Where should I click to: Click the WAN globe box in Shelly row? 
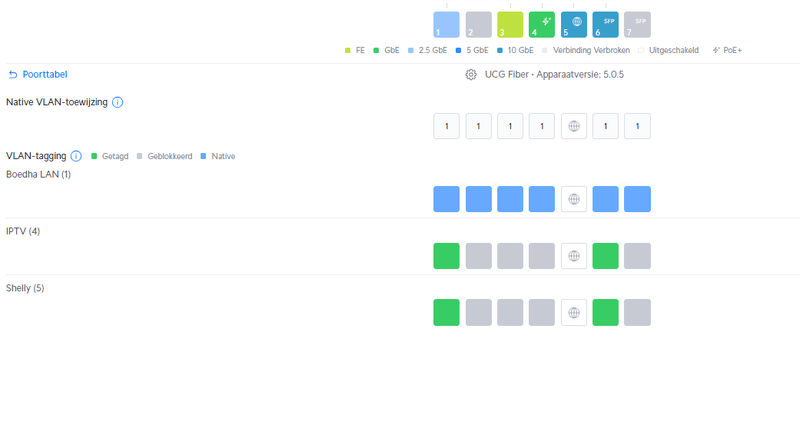tap(574, 312)
